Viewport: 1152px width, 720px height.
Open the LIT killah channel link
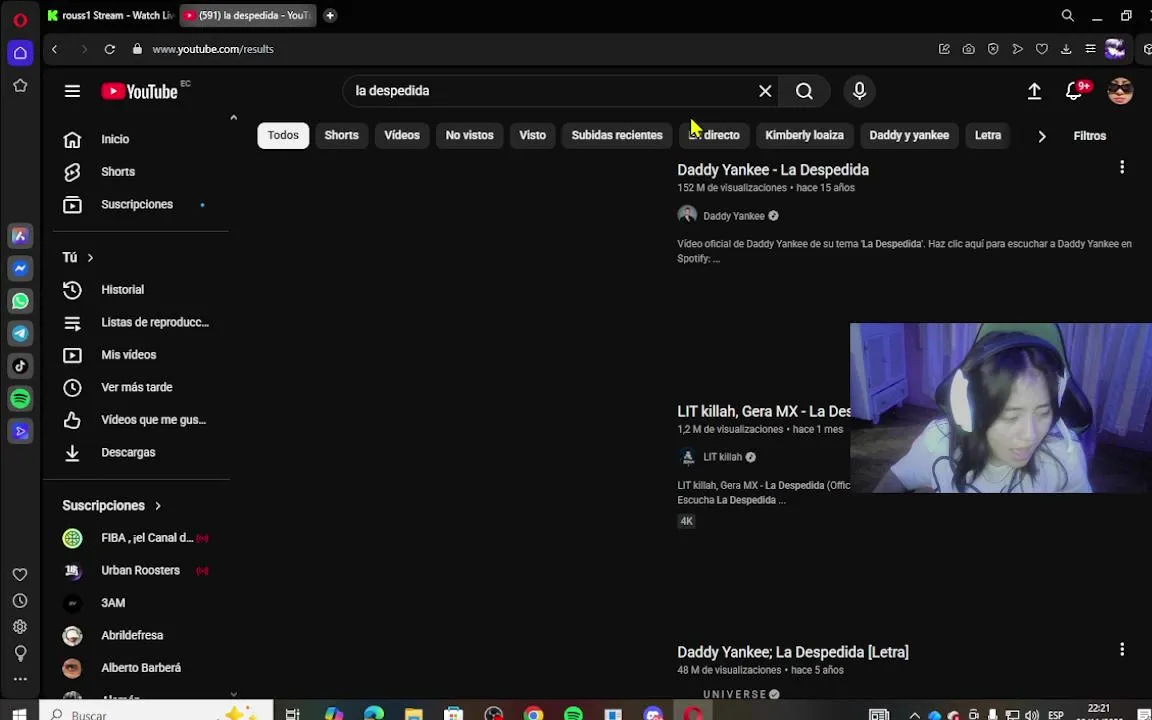(723, 457)
